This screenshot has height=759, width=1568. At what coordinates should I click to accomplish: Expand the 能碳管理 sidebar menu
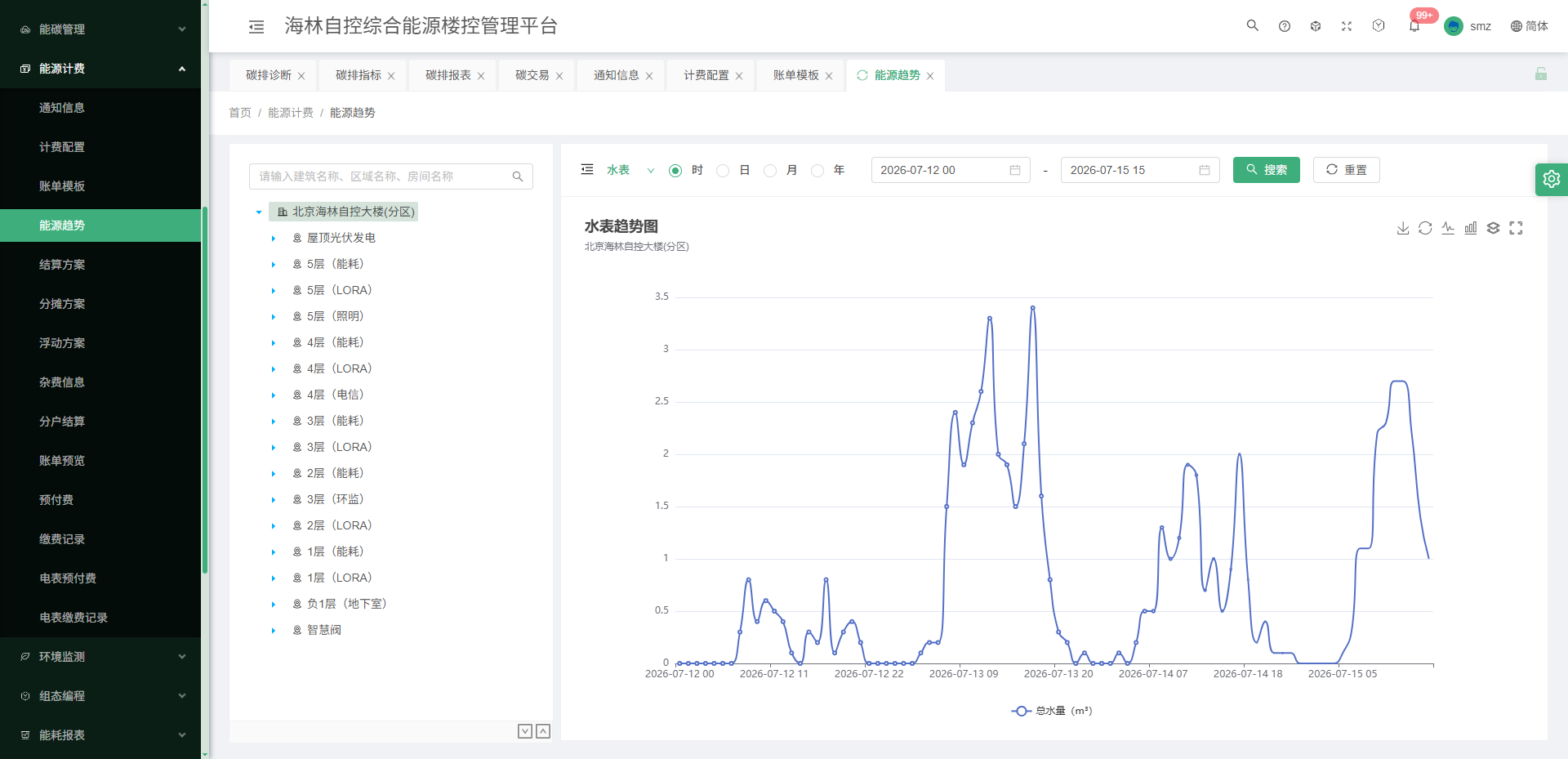[x=100, y=29]
